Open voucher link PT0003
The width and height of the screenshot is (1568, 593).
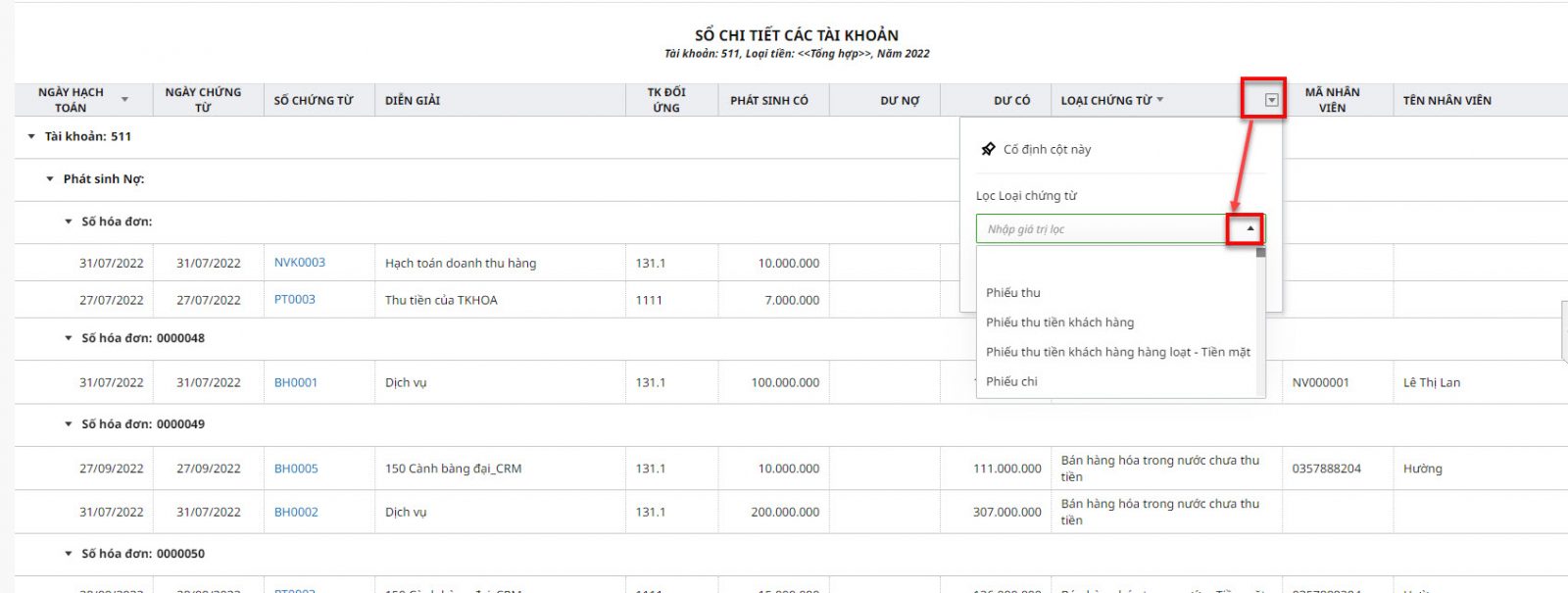pos(294,300)
